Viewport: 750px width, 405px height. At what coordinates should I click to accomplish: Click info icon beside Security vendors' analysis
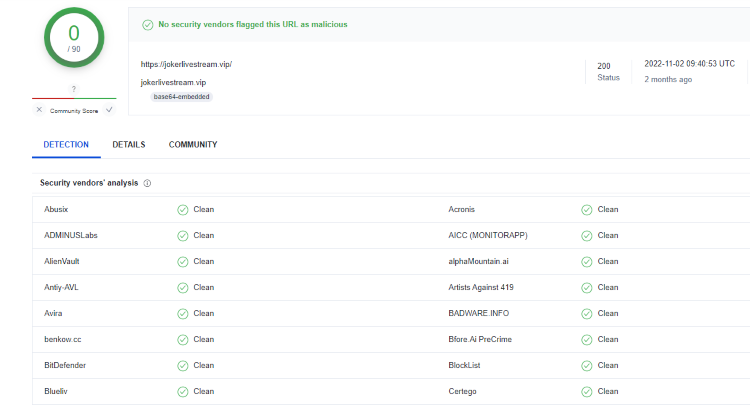pyautogui.click(x=147, y=184)
